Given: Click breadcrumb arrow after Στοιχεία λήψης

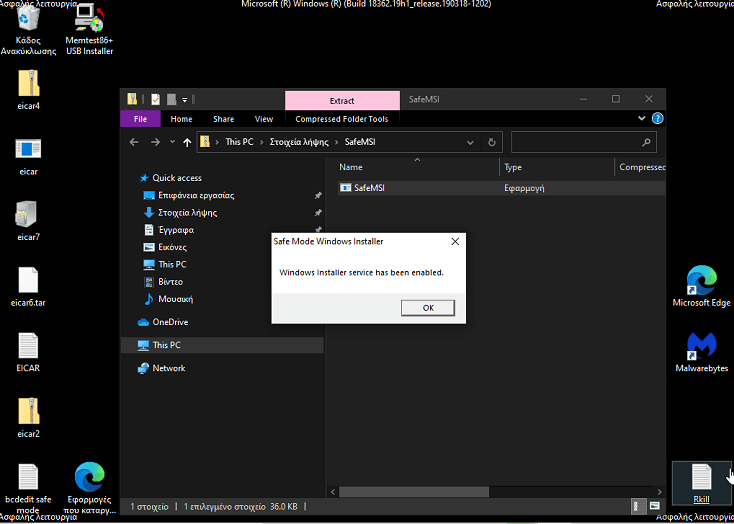Looking at the screenshot, I should pyautogui.click(x=337, y=142).
